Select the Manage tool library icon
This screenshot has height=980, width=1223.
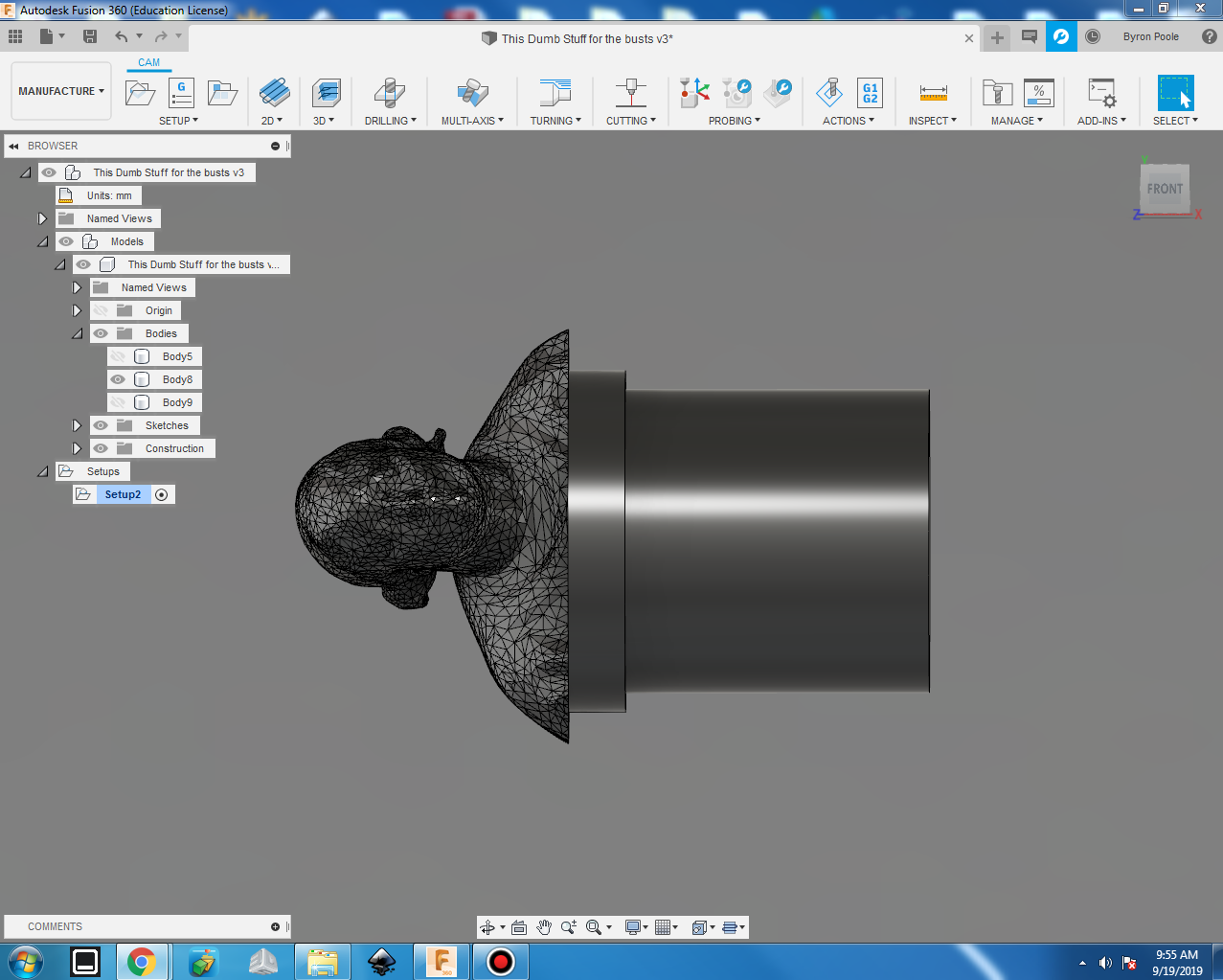(x=996, y=93)
